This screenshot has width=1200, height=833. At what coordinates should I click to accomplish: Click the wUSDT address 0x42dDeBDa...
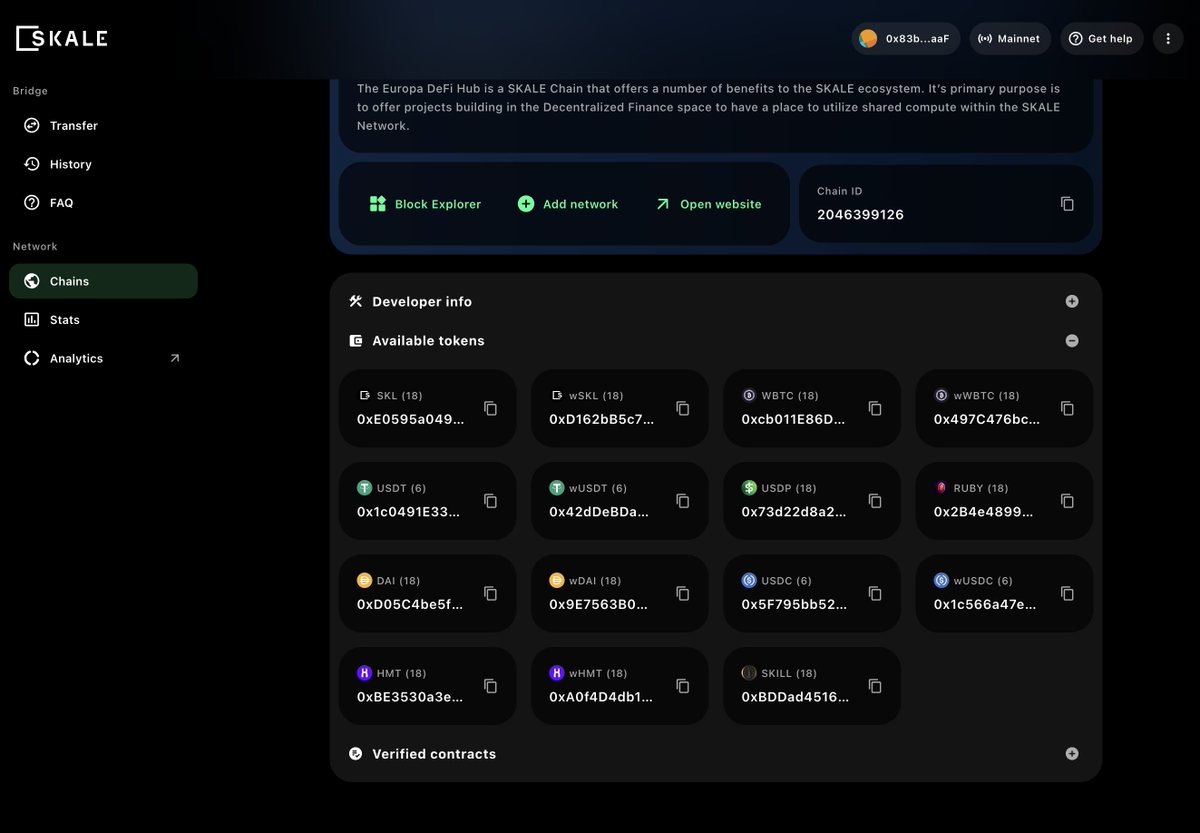click(x=599, y=512)
